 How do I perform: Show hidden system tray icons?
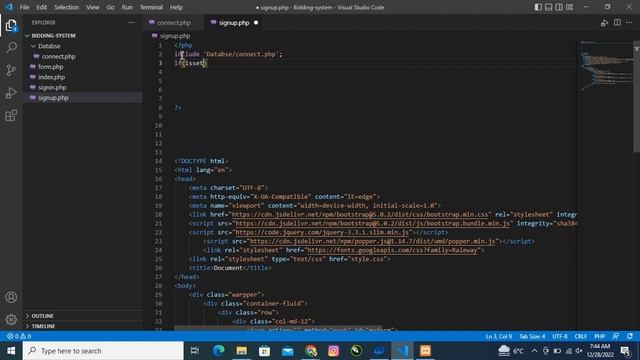pyautogui.click(x=534, y=351)
